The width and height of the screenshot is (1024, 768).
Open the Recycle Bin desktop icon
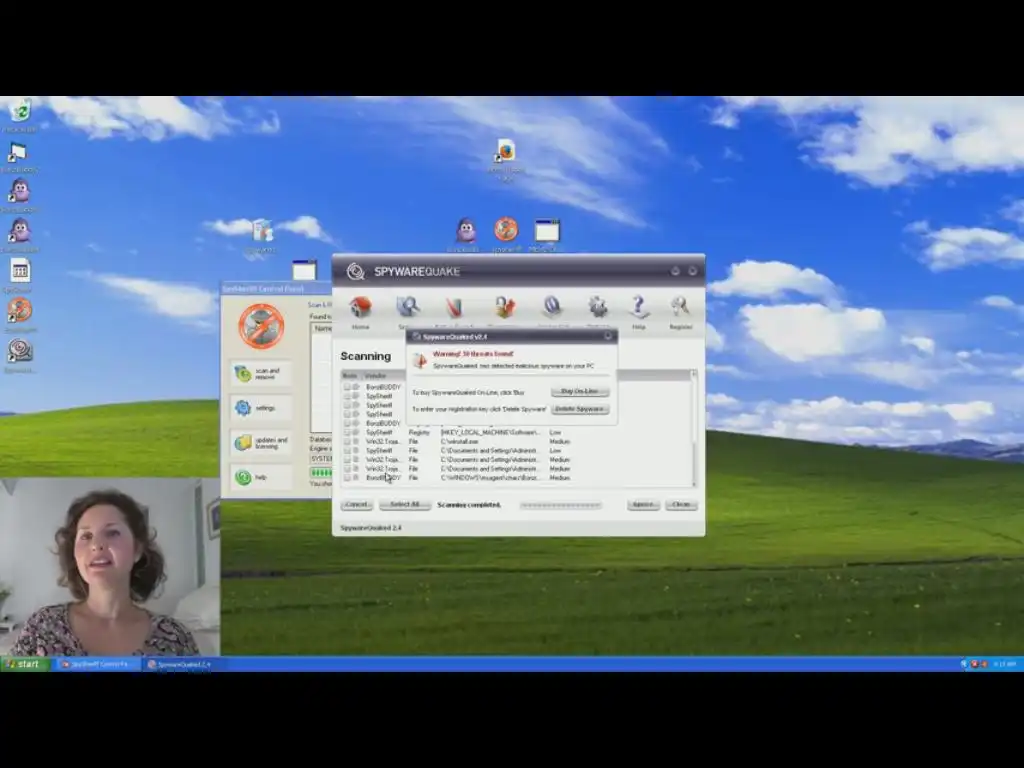coord(20,110)
